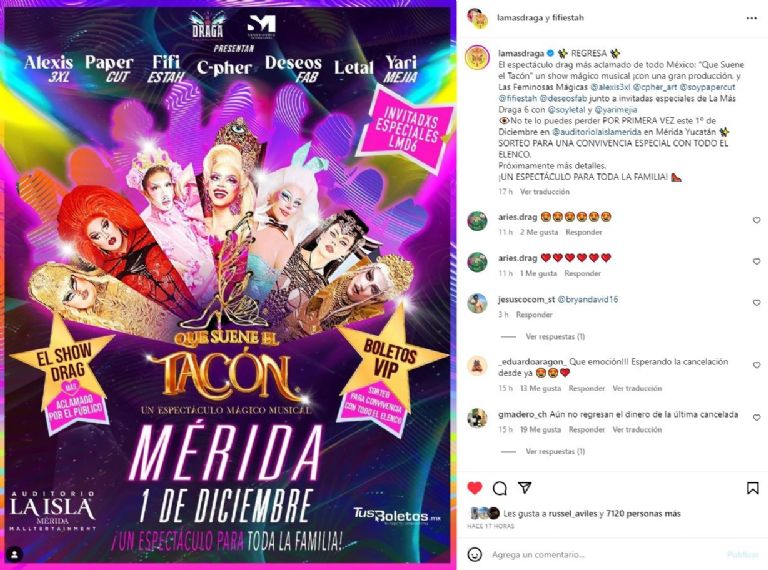Like _eduardoaragon_'s comment heart icon

[756, 365]
